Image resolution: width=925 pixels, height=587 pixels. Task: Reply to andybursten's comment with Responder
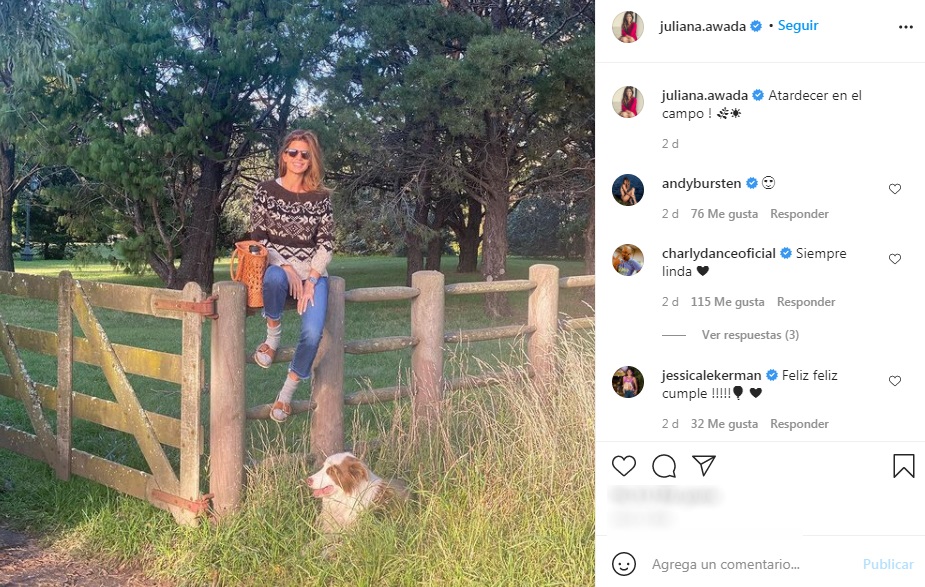coord(799,214)
